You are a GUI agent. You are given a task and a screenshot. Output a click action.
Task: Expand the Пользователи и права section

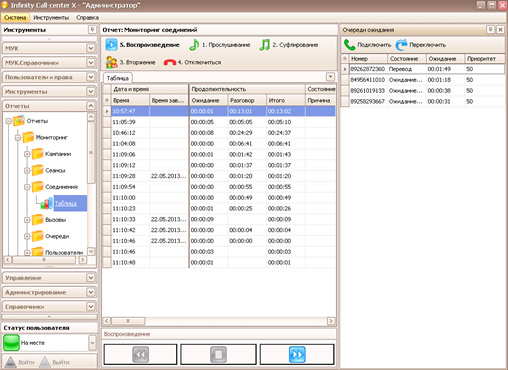click(x=91, y=77)
